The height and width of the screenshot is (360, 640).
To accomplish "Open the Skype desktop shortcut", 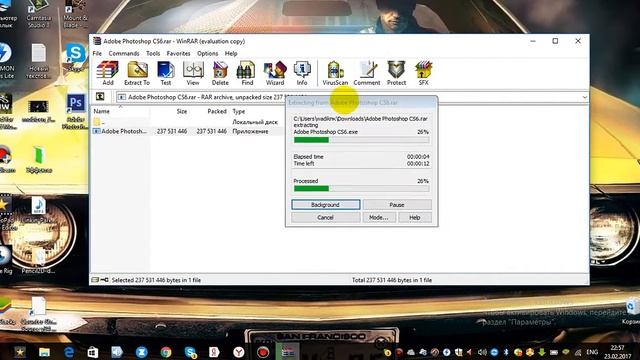I will coord(76,57).
